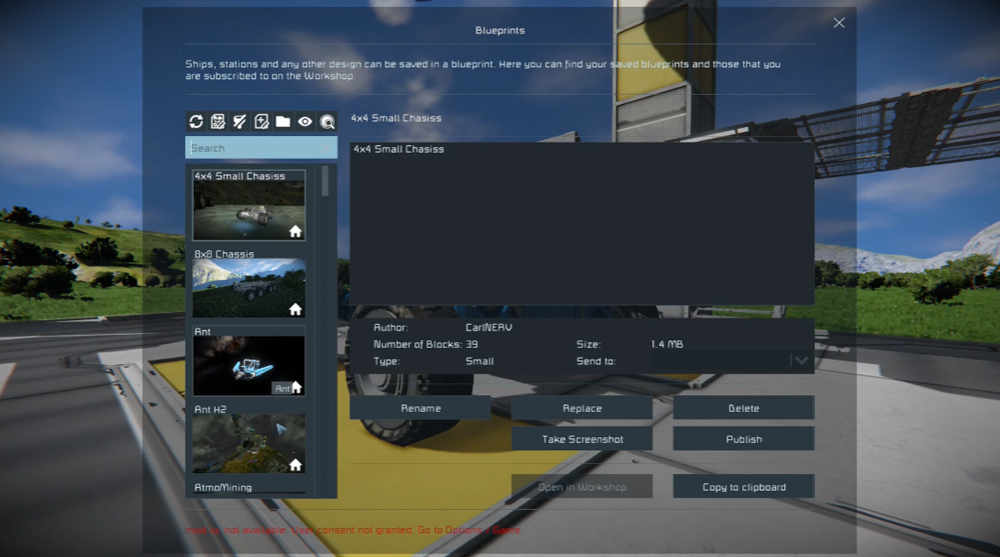This screenshot has height=557, width=1000.
Task: Click the Delete button
Action: (x=743, y=408)
